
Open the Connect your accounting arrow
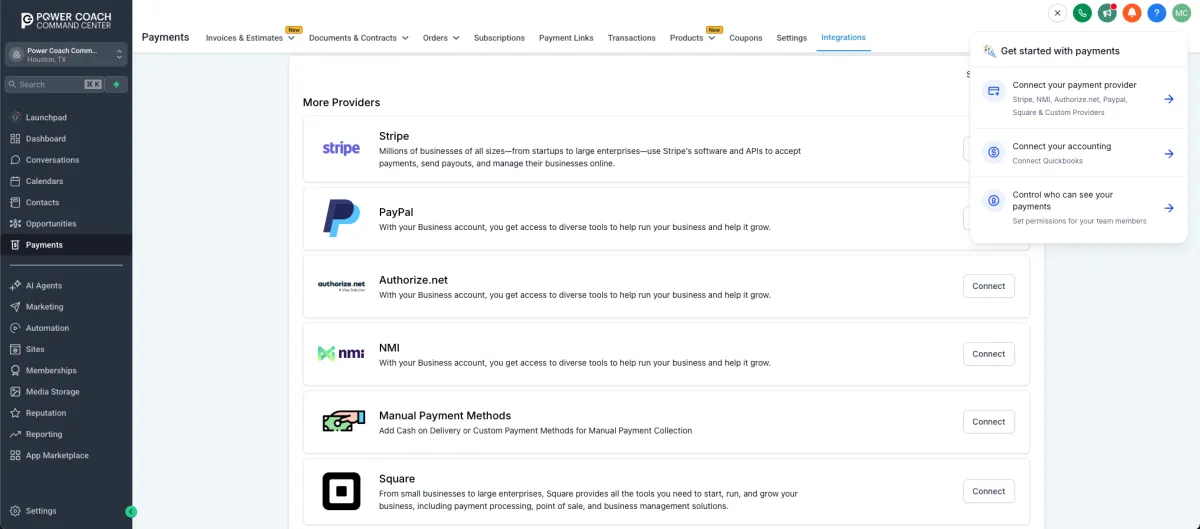tap(1168, 153)
